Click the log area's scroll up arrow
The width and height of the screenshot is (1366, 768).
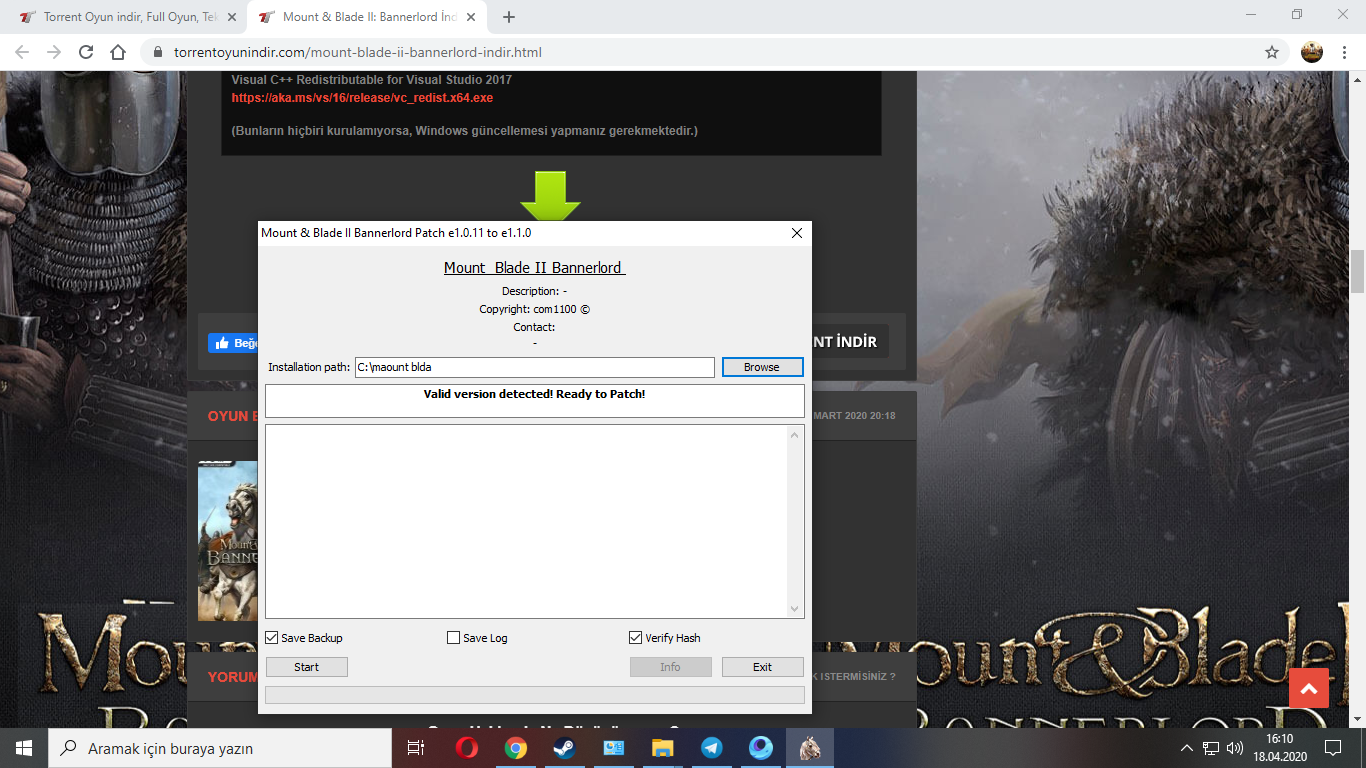coord(796,434)
